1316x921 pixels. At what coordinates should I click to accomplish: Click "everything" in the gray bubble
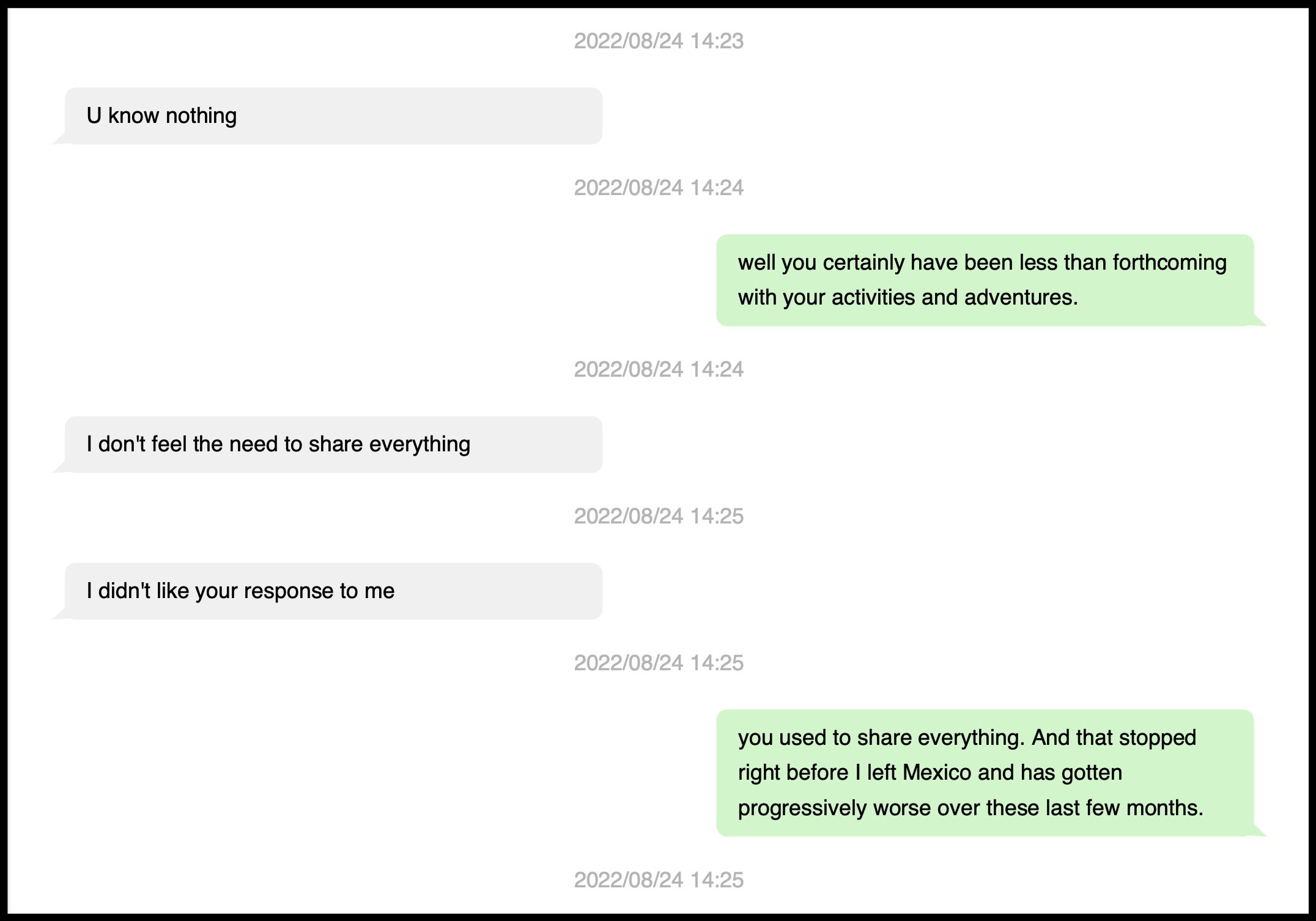tap(420, 444)
